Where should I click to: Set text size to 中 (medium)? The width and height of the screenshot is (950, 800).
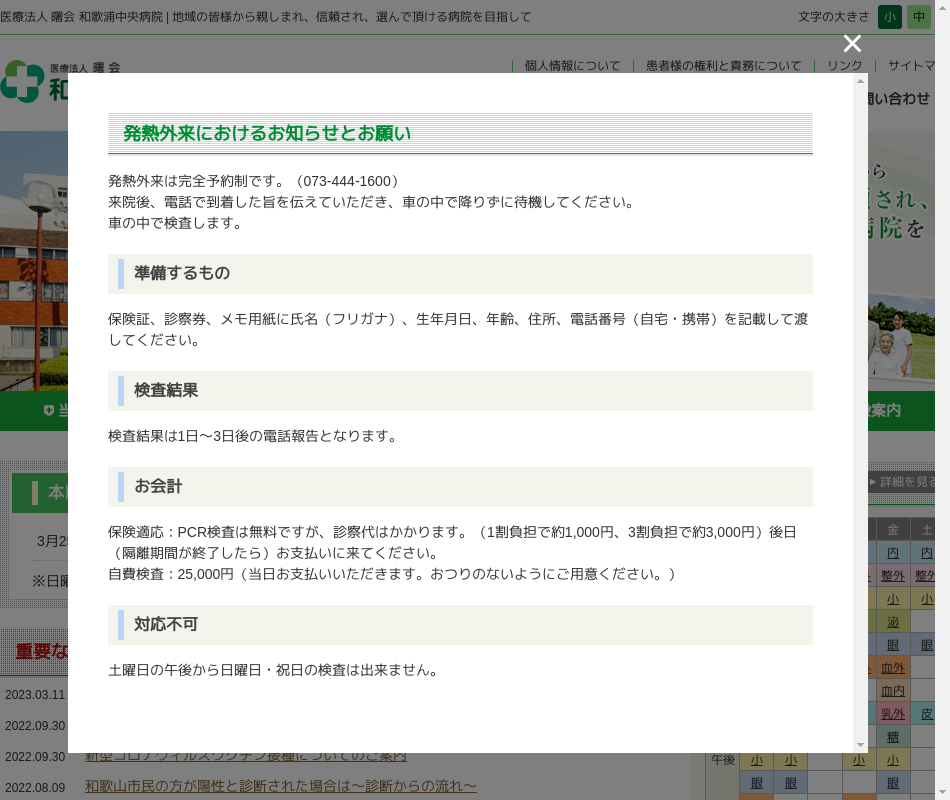click(x=918, y=17)
